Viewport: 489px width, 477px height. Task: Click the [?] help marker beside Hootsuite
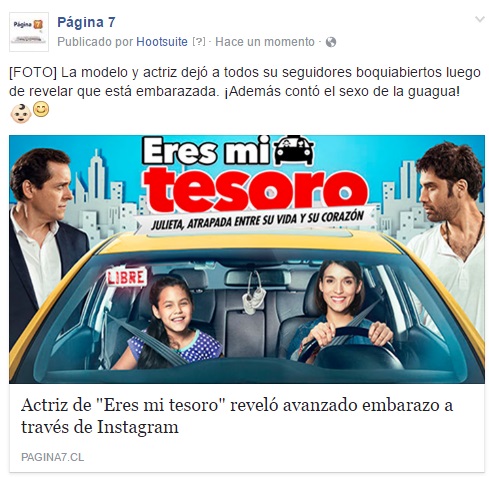point(199,42)
